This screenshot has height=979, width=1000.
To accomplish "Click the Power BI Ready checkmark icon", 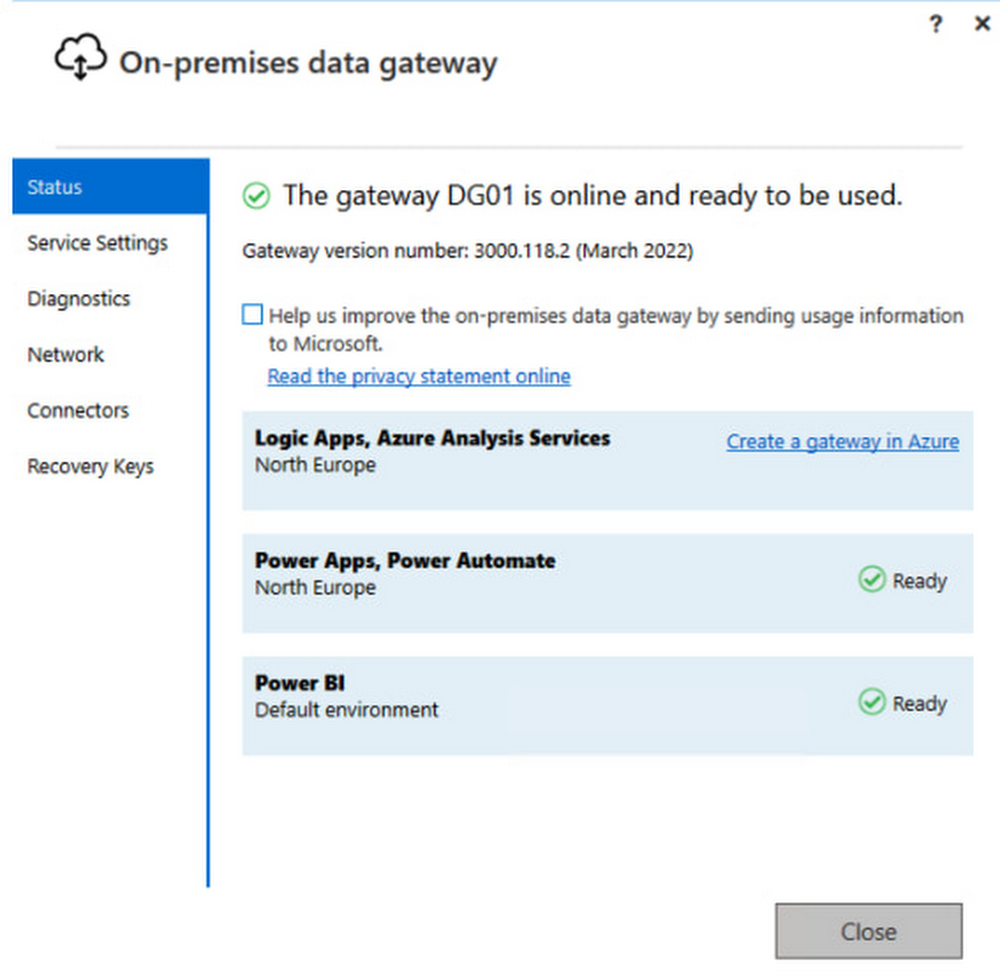I will 872,703.
